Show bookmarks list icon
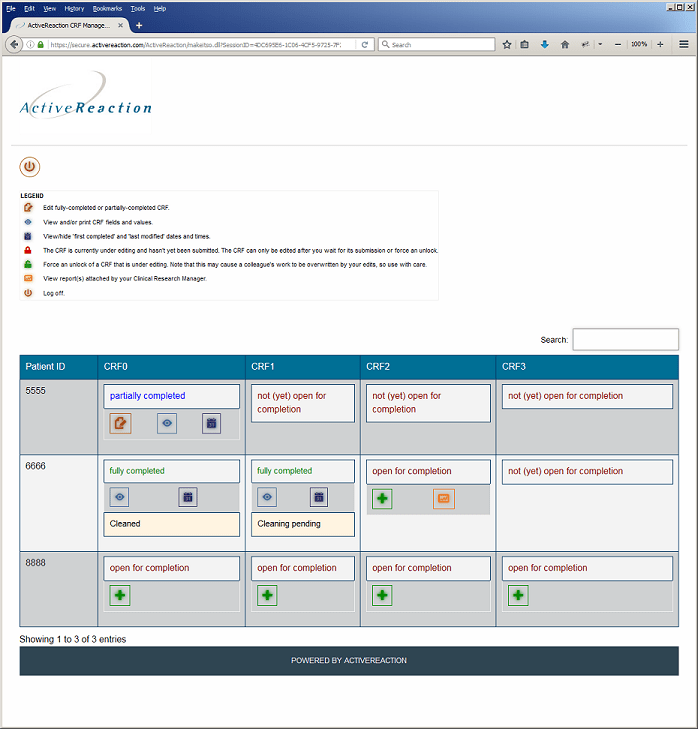This screenshot has width=698, height=729. pyautogui.click(x=525, y=45)
